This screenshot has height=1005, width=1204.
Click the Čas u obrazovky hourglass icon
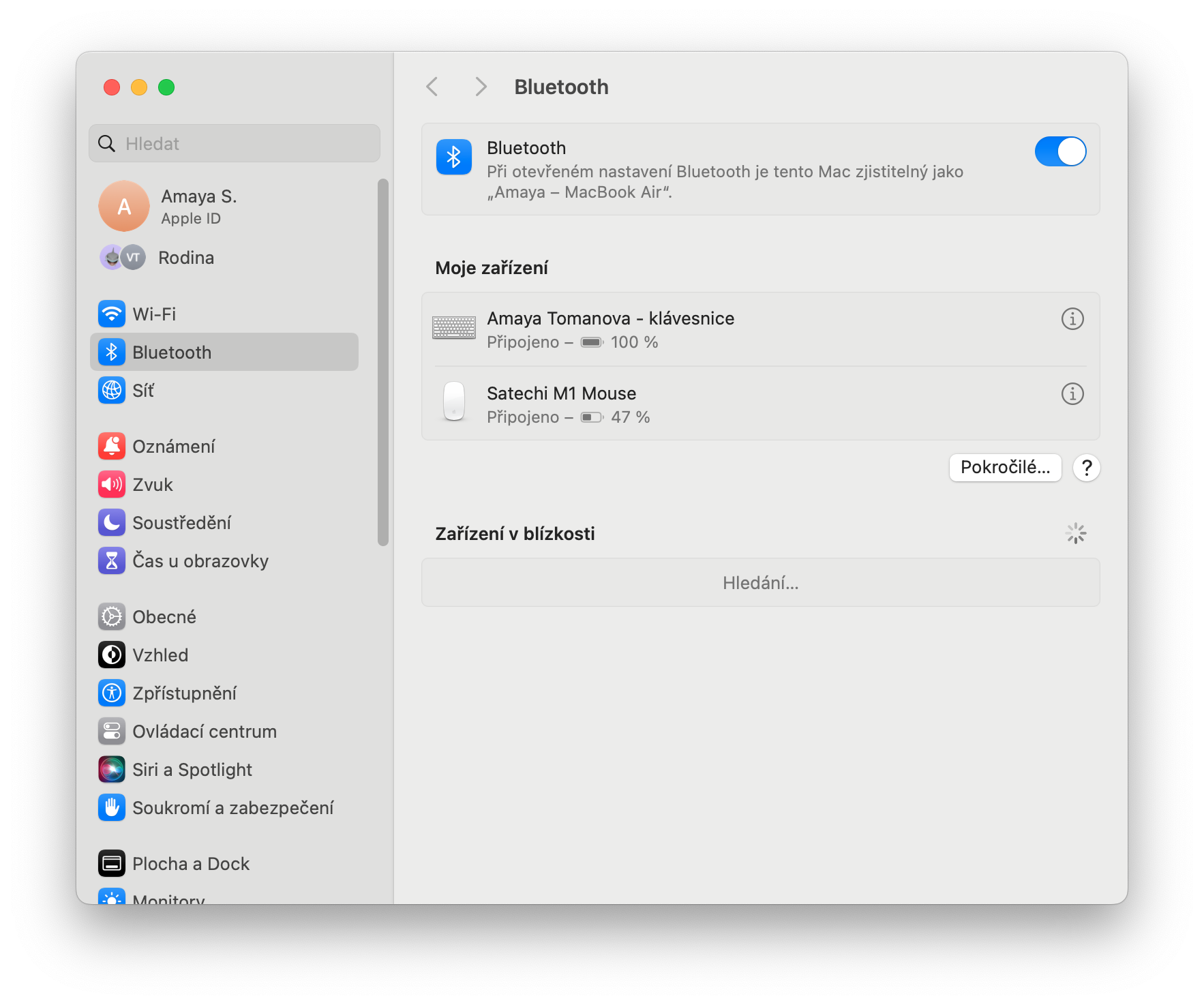click(112, 561)
